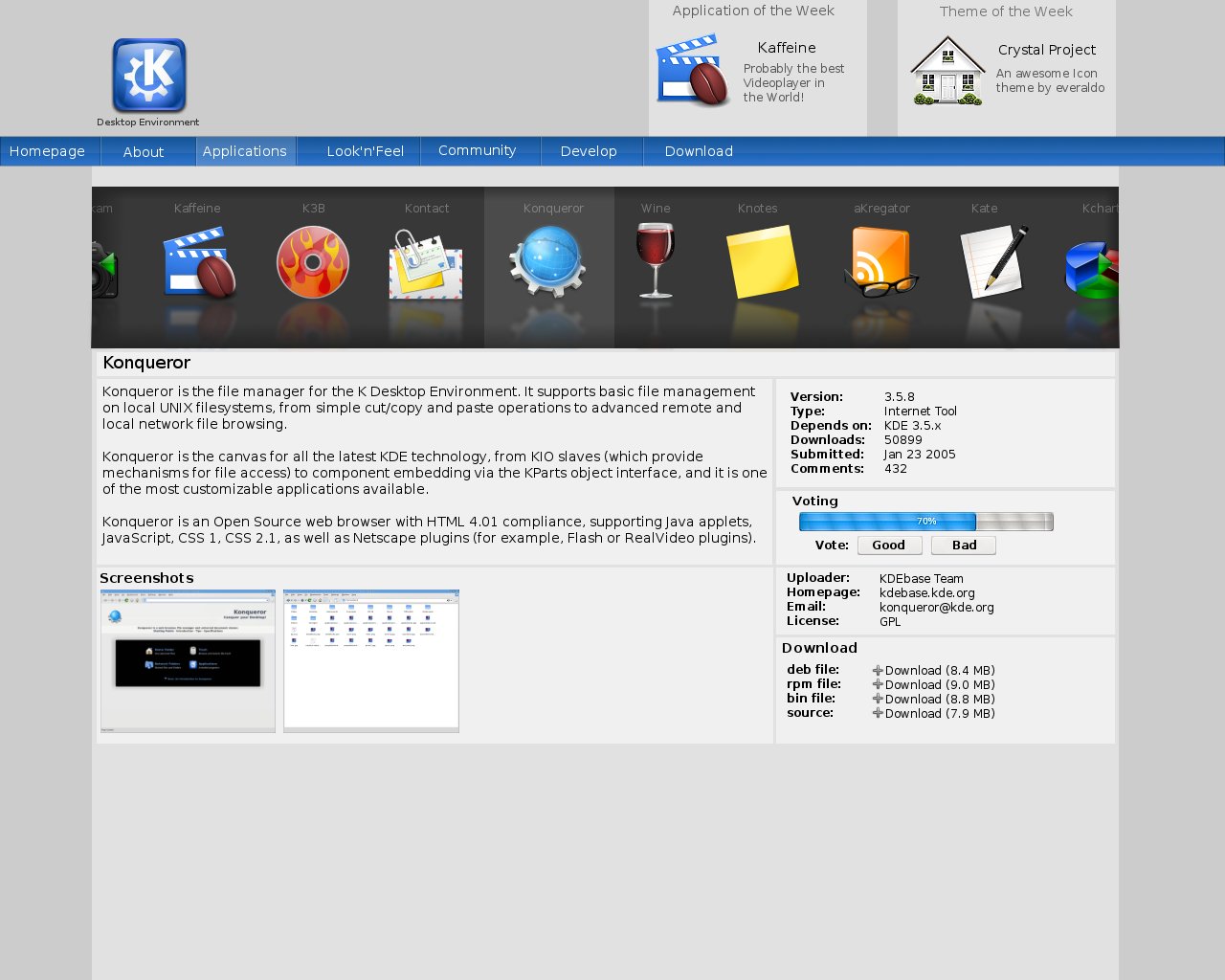Screen dimensions: 1225x980
Task: Click the Kaffeine title link in the Application of the Week box
Action: [787, 48]
